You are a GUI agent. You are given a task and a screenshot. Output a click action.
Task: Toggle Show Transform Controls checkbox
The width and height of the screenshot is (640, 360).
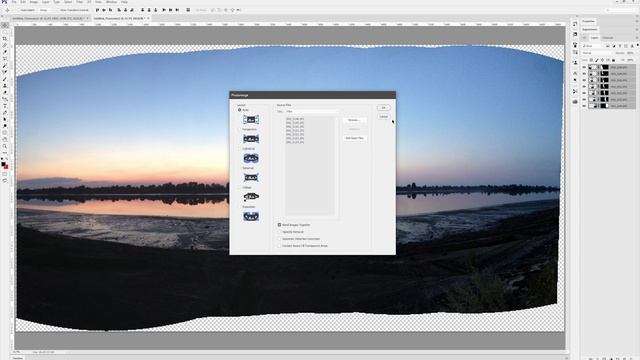(58, 10)
